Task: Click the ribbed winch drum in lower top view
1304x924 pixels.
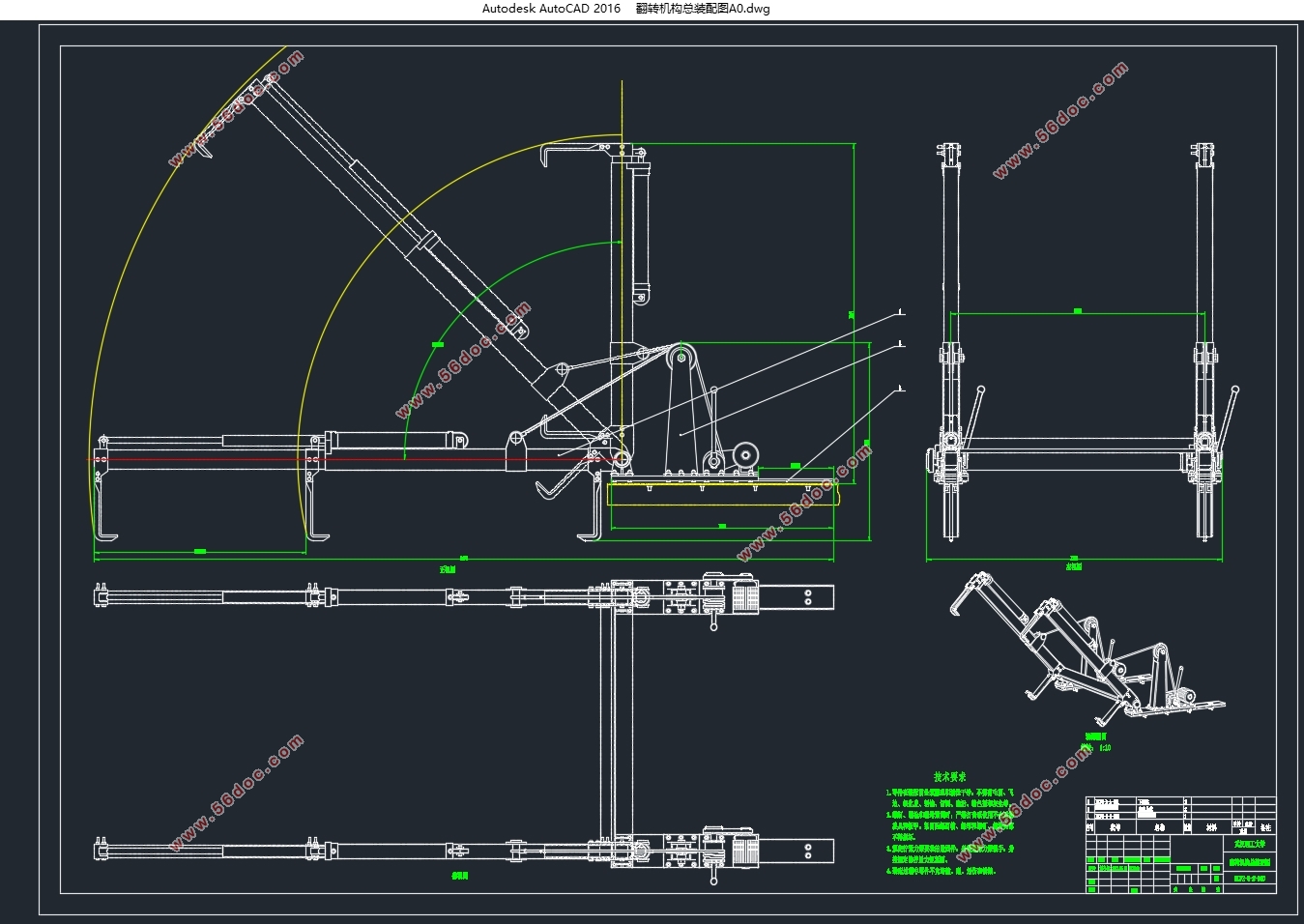Action: coord(744,853)
